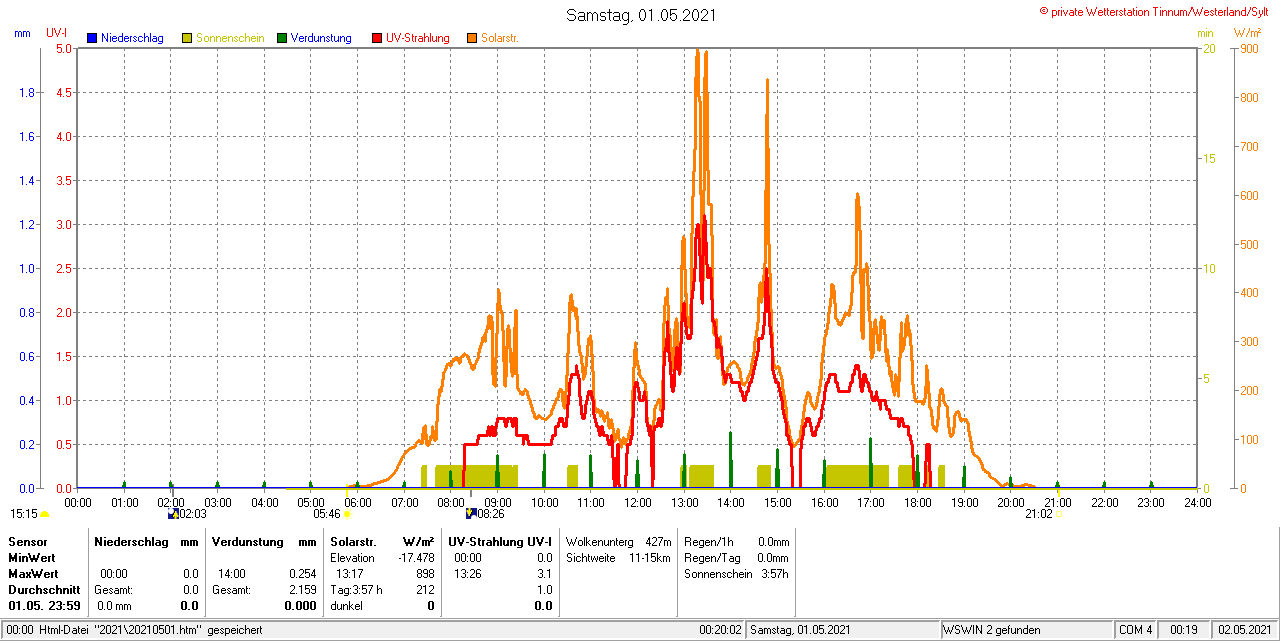
Task: Click the 00:20:02 status bar clock
Action: point(720,630)
